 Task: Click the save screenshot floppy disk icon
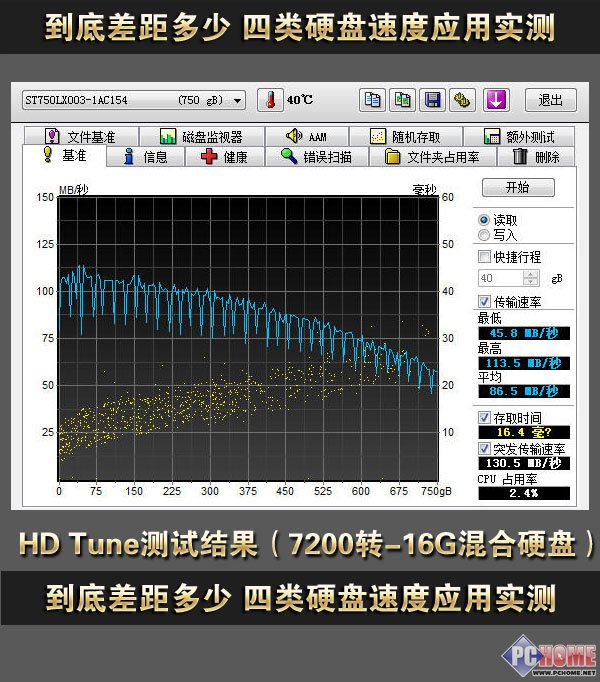pos(432,100)
